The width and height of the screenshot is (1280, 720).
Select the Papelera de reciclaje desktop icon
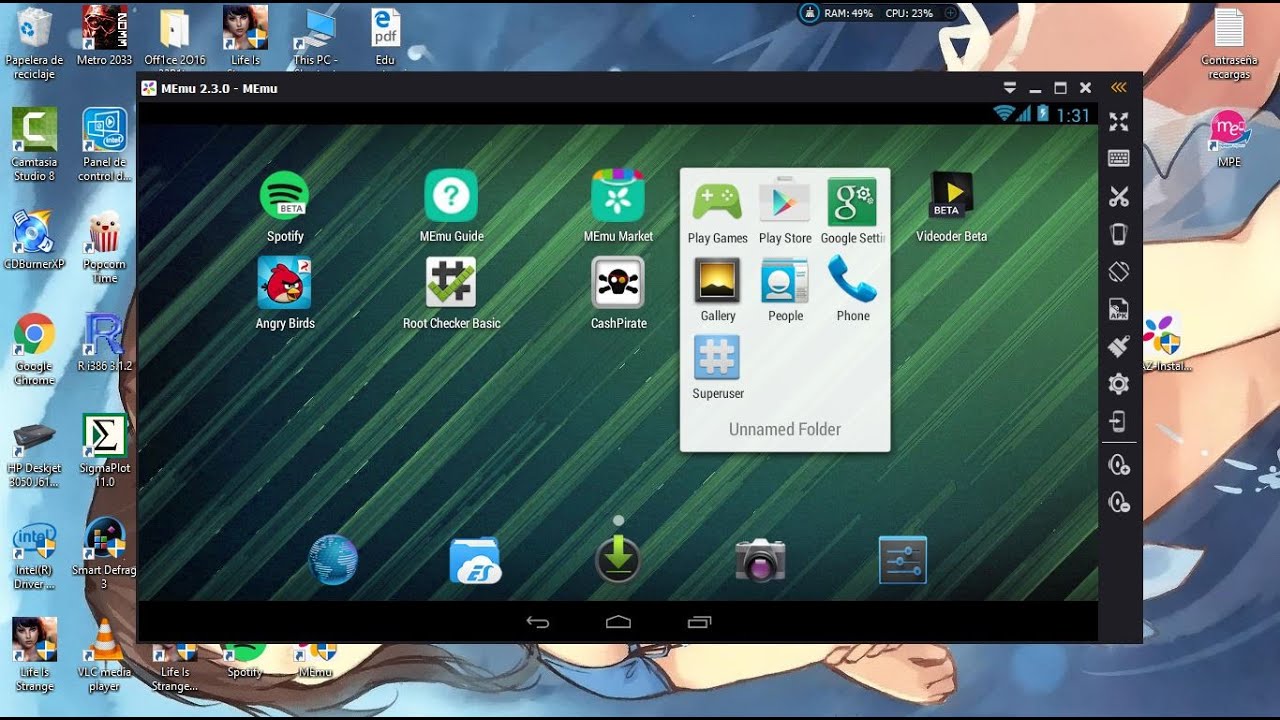coord(34,44)
